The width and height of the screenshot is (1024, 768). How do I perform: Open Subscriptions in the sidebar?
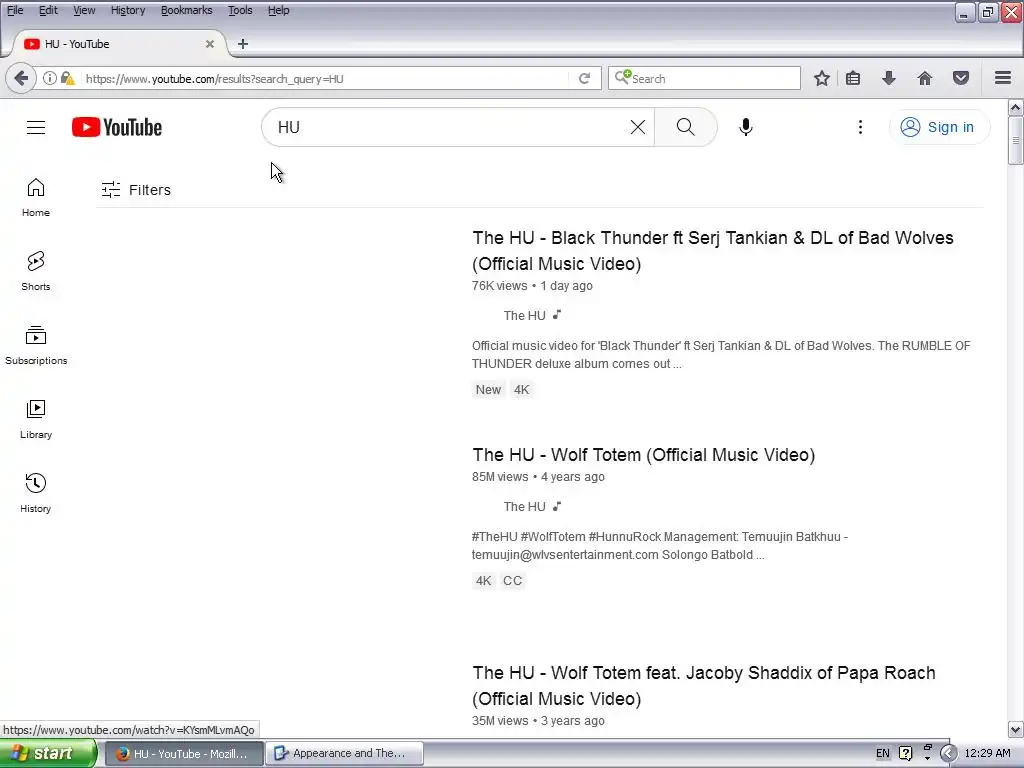pyautogui.click(x=36, y=345)
